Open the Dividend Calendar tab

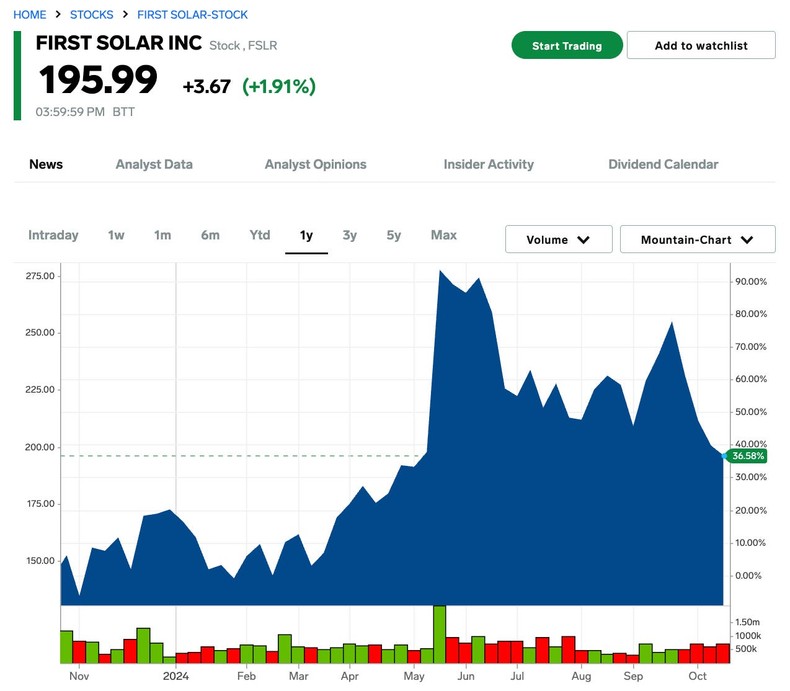coord(663,164)
